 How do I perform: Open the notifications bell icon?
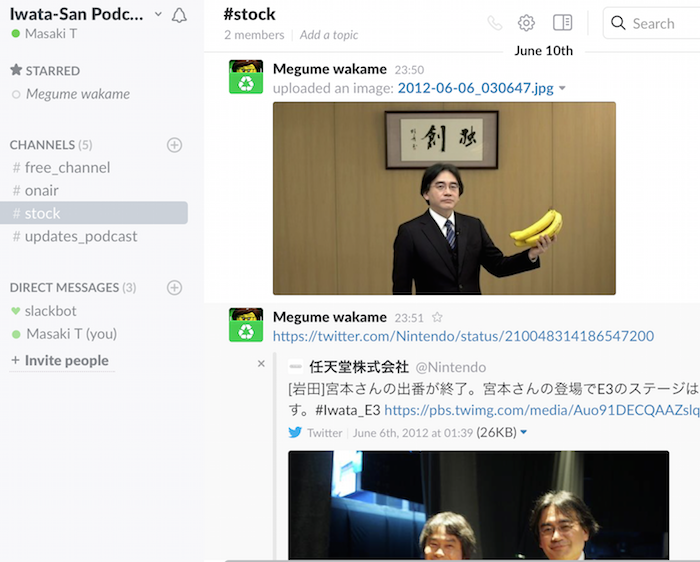click(179, 16)
